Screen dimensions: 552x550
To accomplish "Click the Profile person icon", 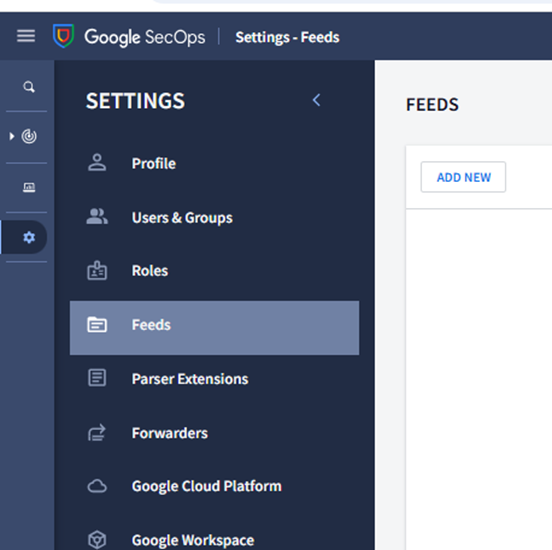I will point(97,163).
